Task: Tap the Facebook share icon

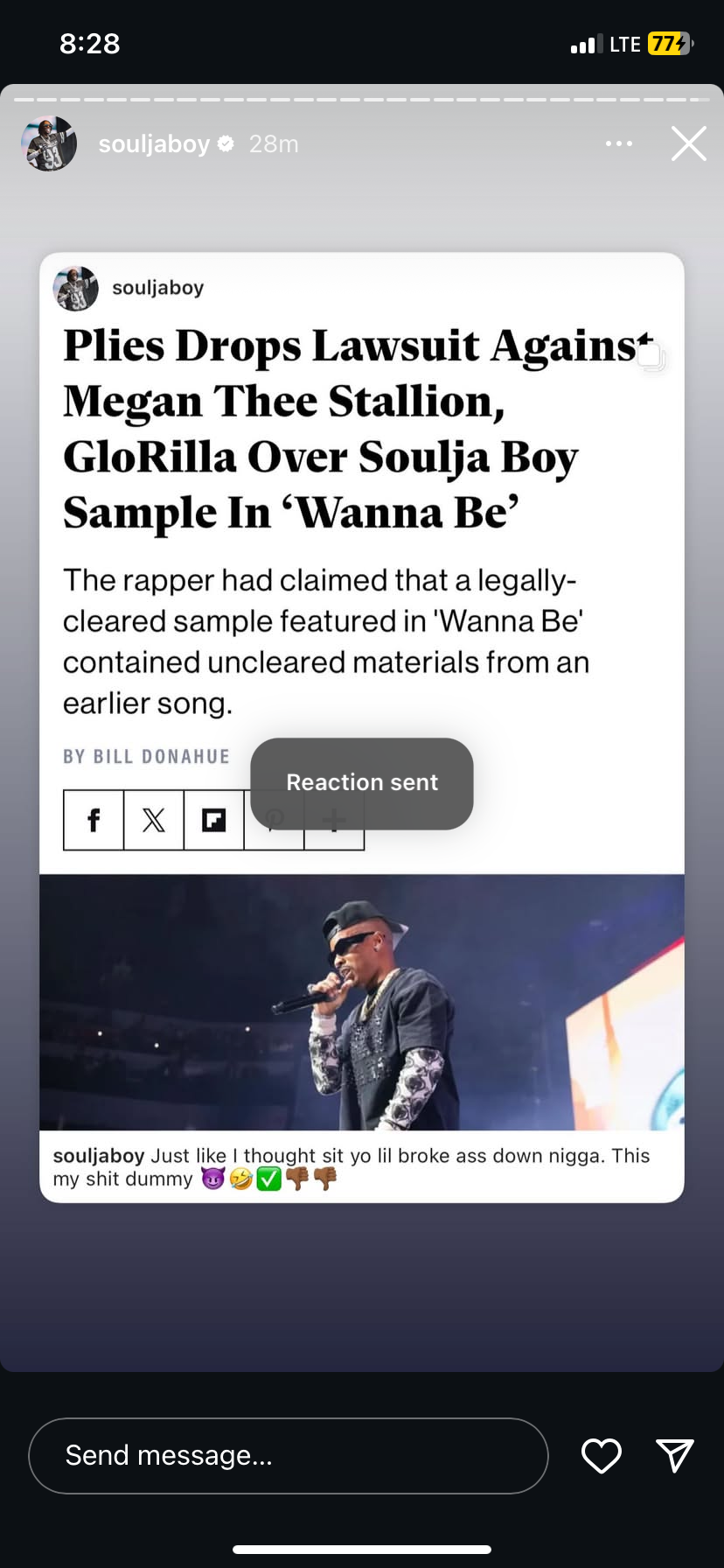Action: pyautogui.click(x=94, y=820)
